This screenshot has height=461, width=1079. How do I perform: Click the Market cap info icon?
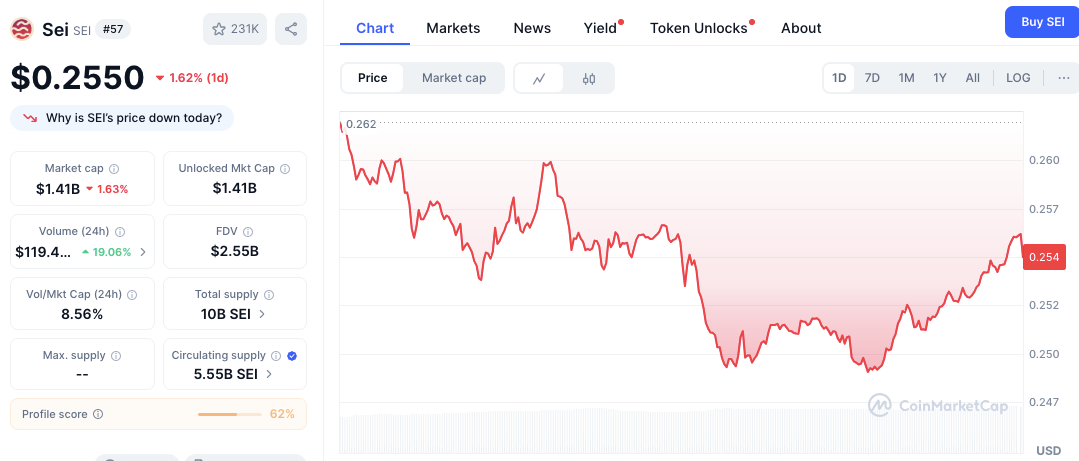tap(114, 169)
